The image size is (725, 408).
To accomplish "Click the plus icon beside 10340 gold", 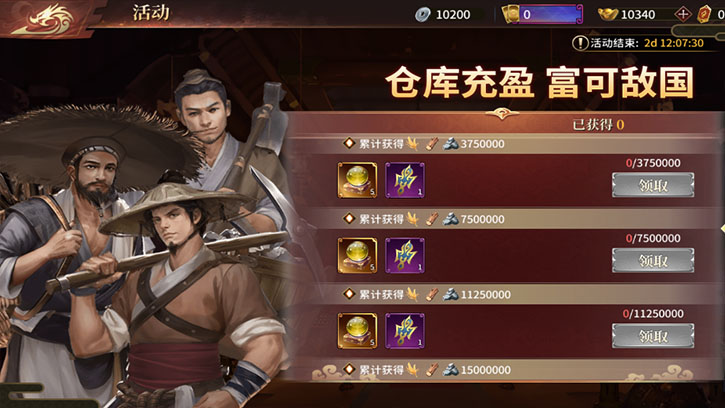I will coord(682,14).
